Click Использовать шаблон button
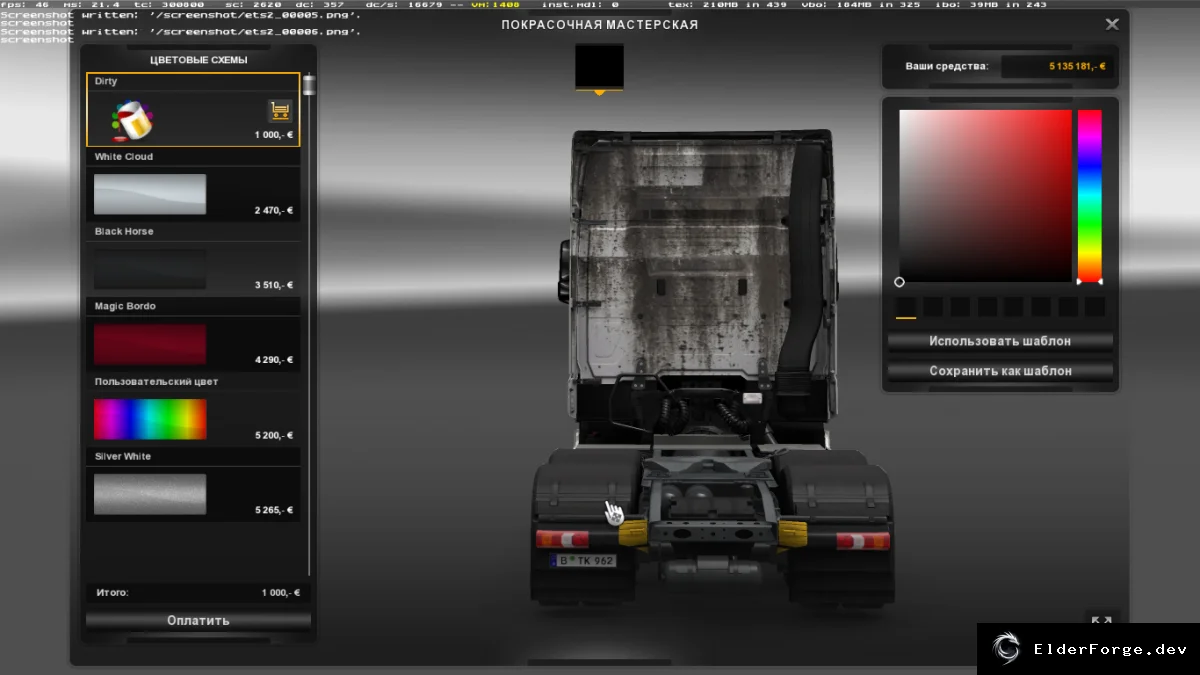 pos(1000,341)
